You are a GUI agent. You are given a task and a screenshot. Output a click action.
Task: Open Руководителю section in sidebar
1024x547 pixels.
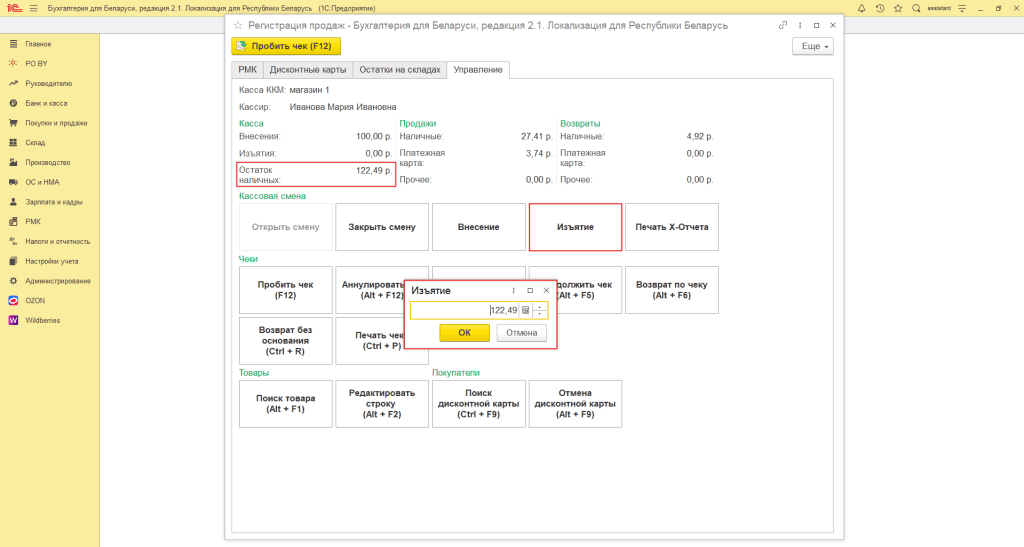tap(50, 84)
